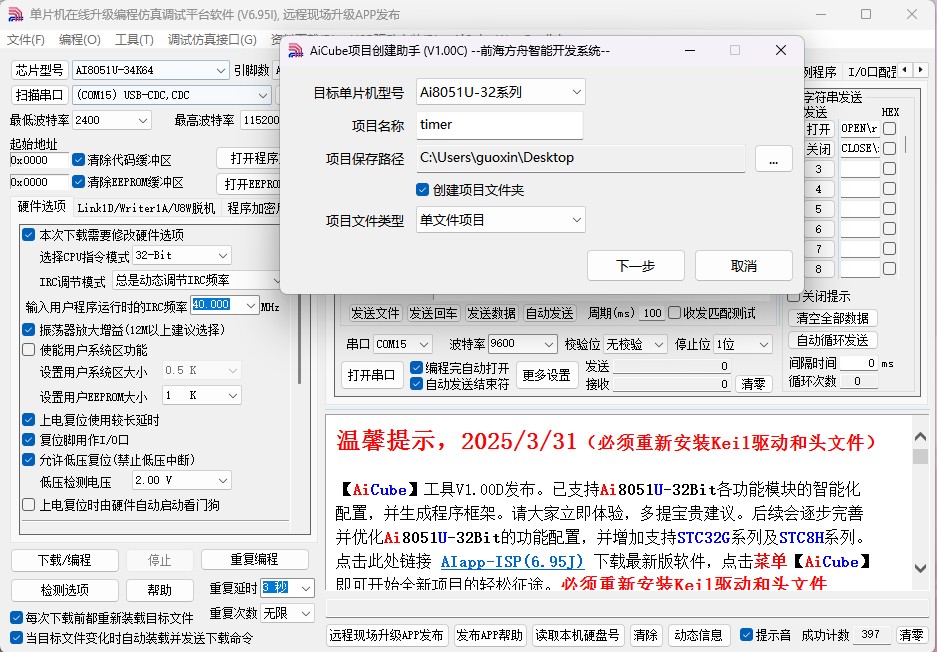The image size is (937, 652).
Task: Open 重复次数 无限 dropdown
Action: 287,613
